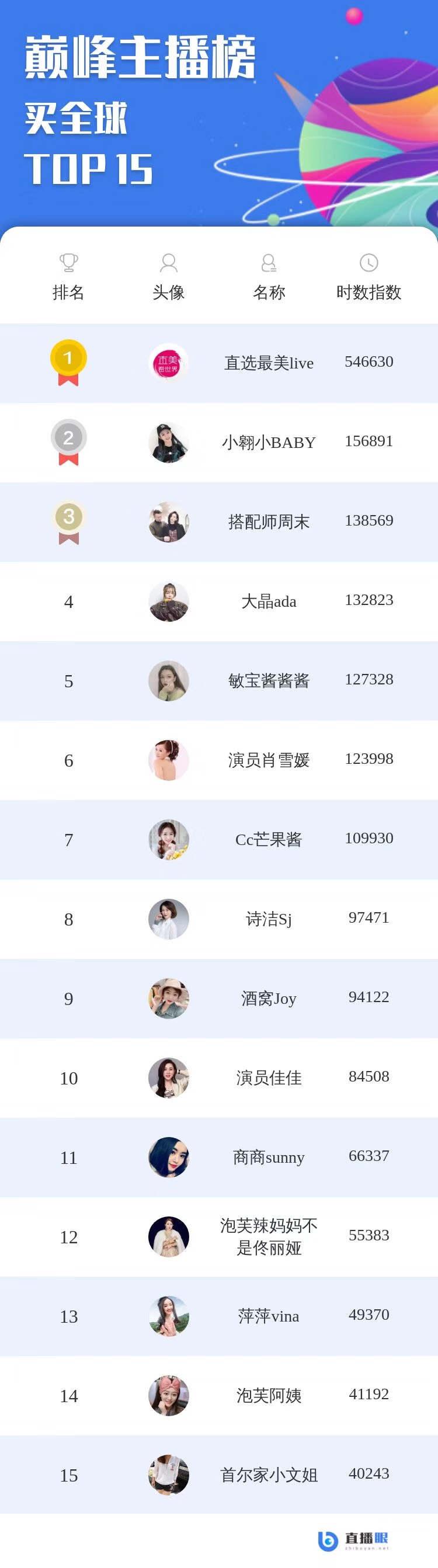Click the trophy icon above 排名

click(69, 263)
